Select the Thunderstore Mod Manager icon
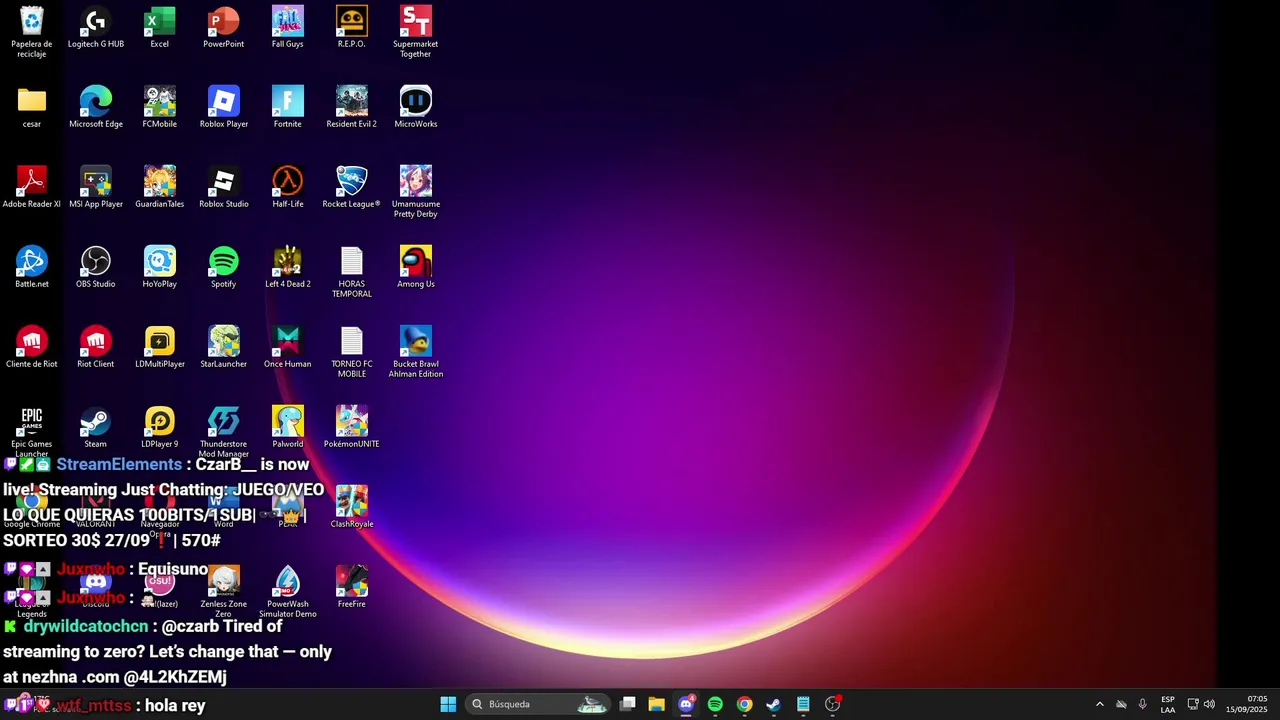 (224, 430)
